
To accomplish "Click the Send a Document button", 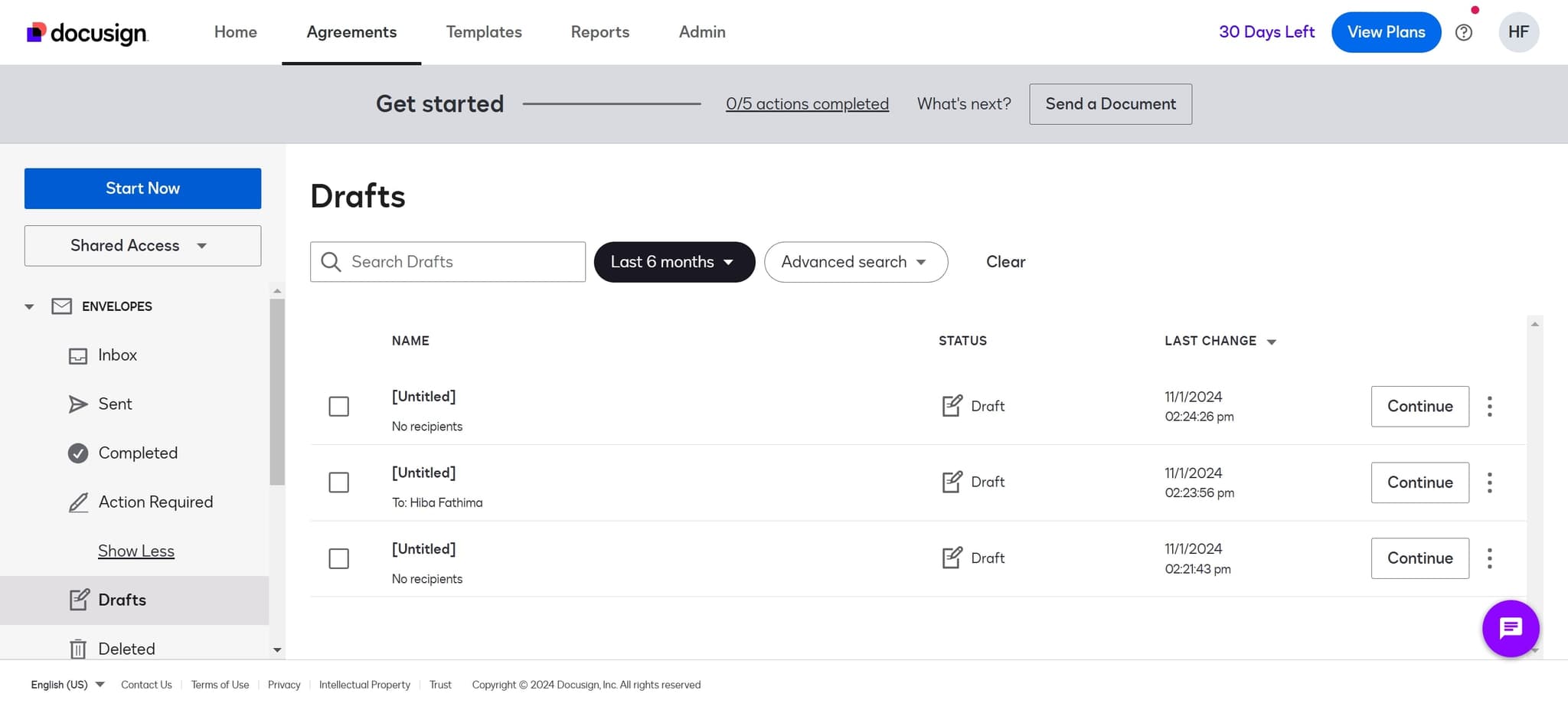I will tap(1109, 104).
